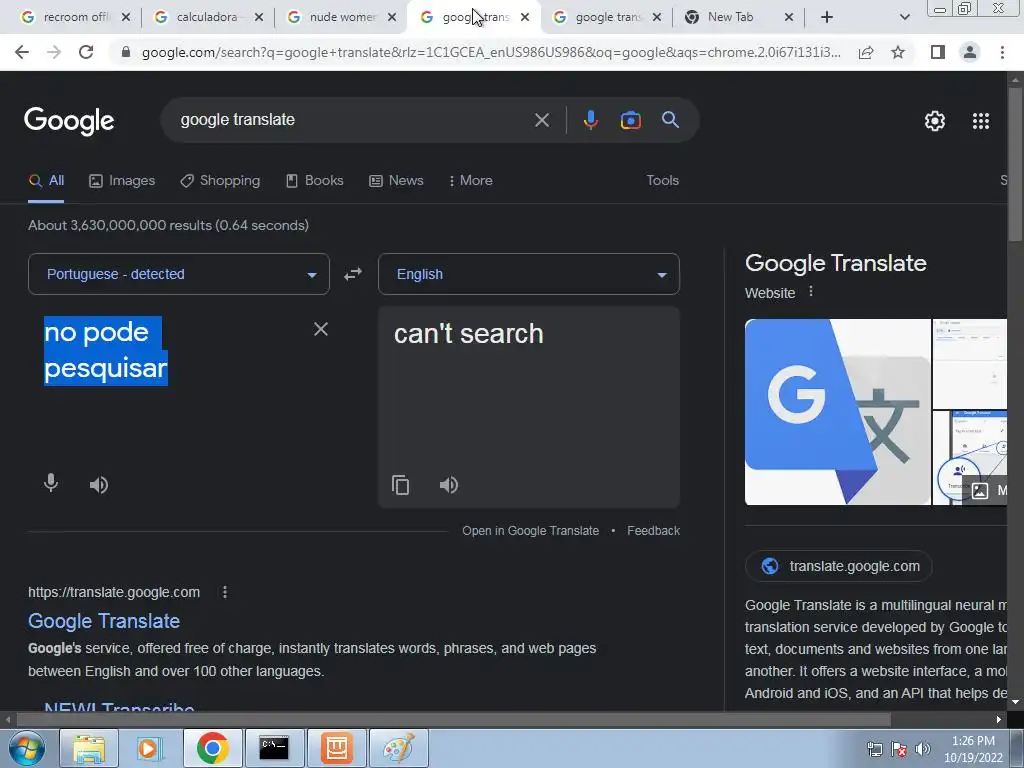The height and width of the screenshot is (768, 1024).
Task: Open the More search filters menu
Action: (x=470, y=181)
